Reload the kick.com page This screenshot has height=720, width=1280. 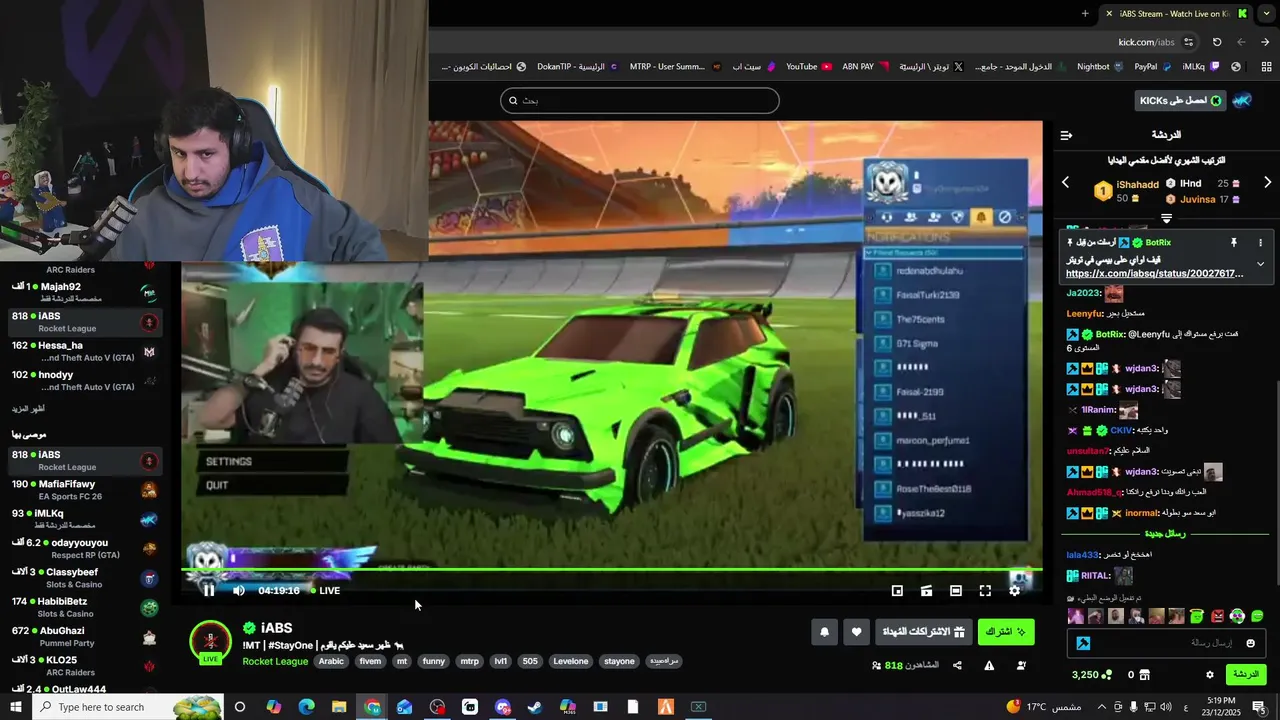click(x=1217, y=42)
